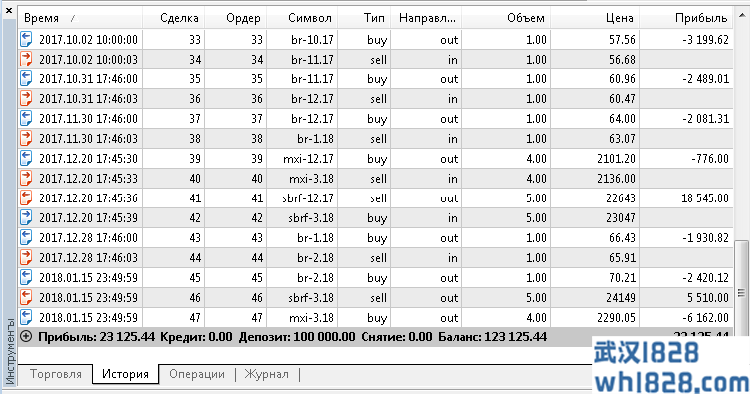750x394 pixels.
Task: Click the buy icon for deal 47 mxi-3.18
Action: [x=26, y=317]
